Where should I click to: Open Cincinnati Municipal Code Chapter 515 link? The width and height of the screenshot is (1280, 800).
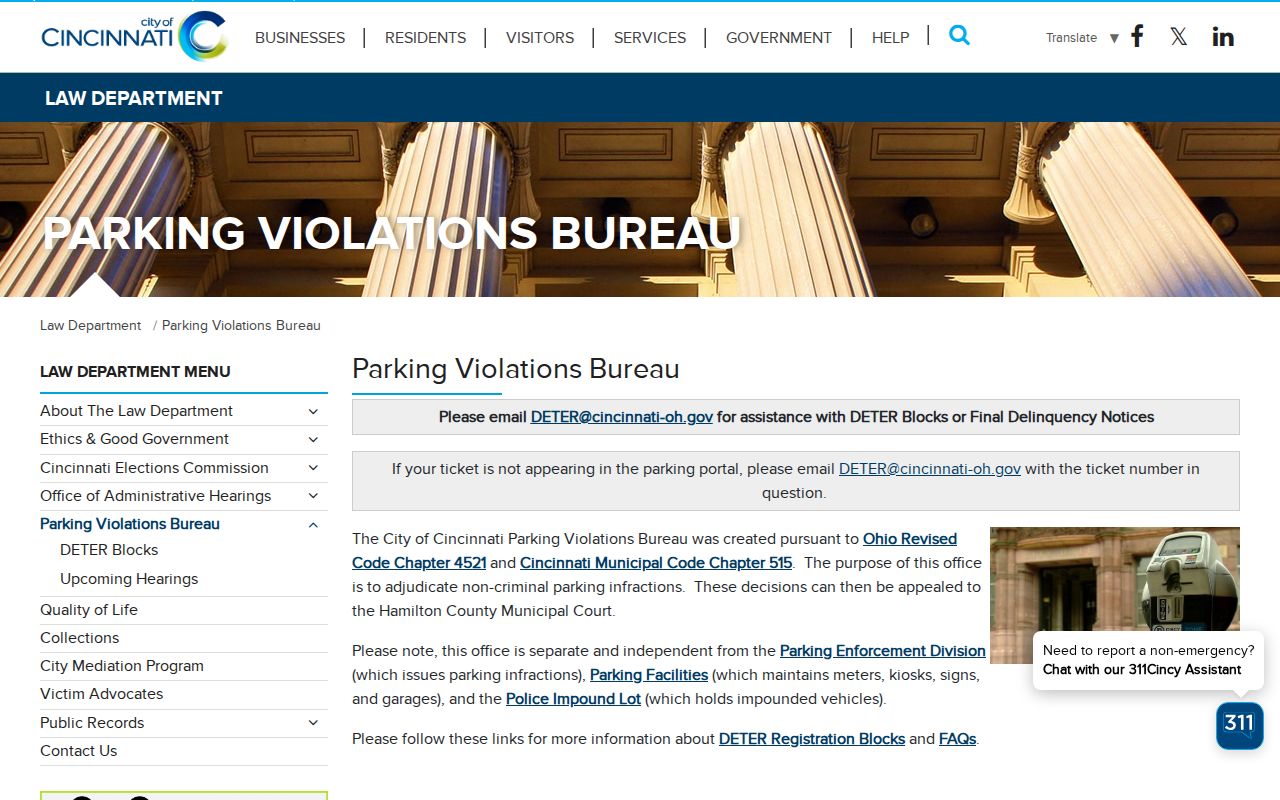(x=656, y=563)
